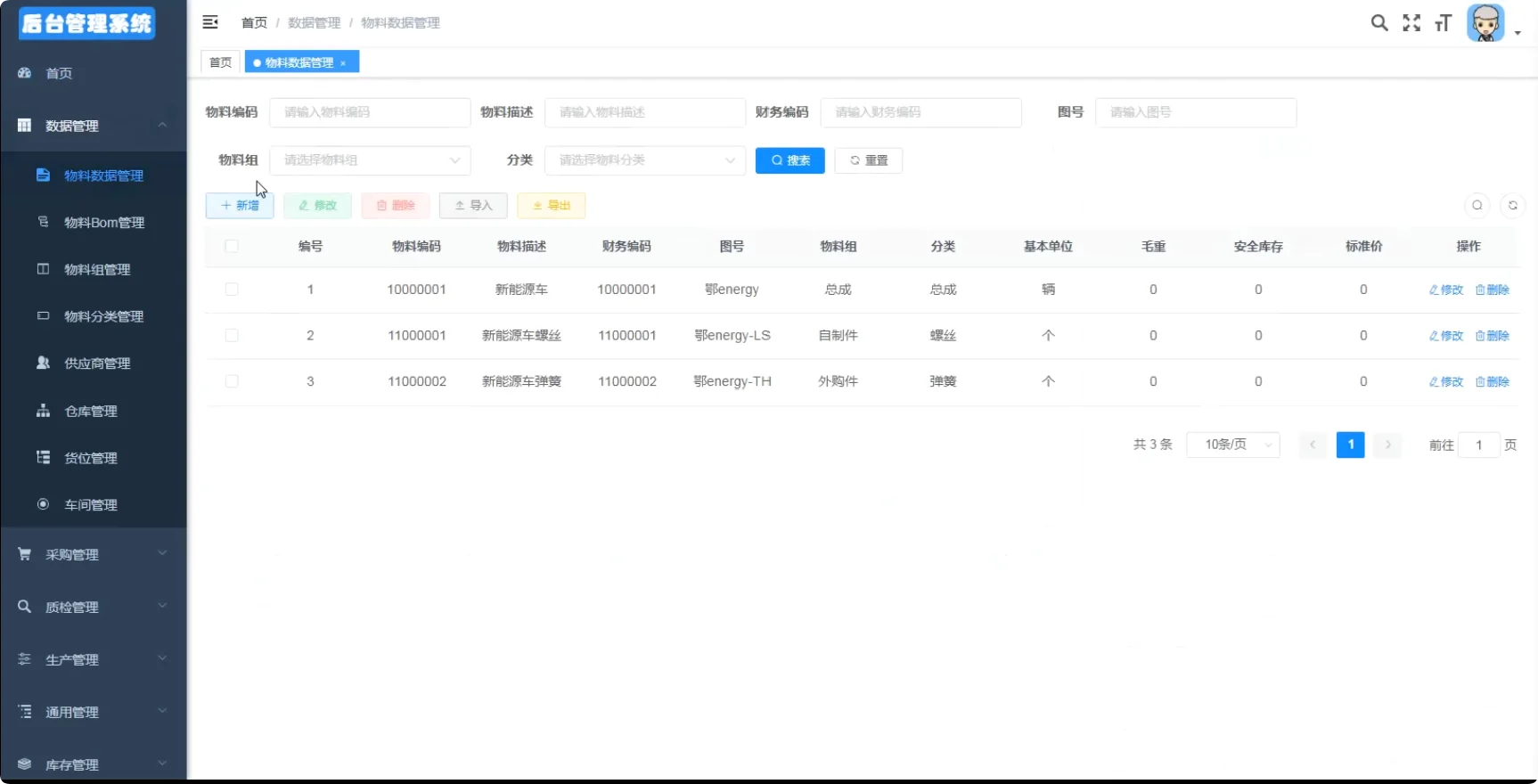Collapse sidebar with the hamburger icon

coord(210,22)
